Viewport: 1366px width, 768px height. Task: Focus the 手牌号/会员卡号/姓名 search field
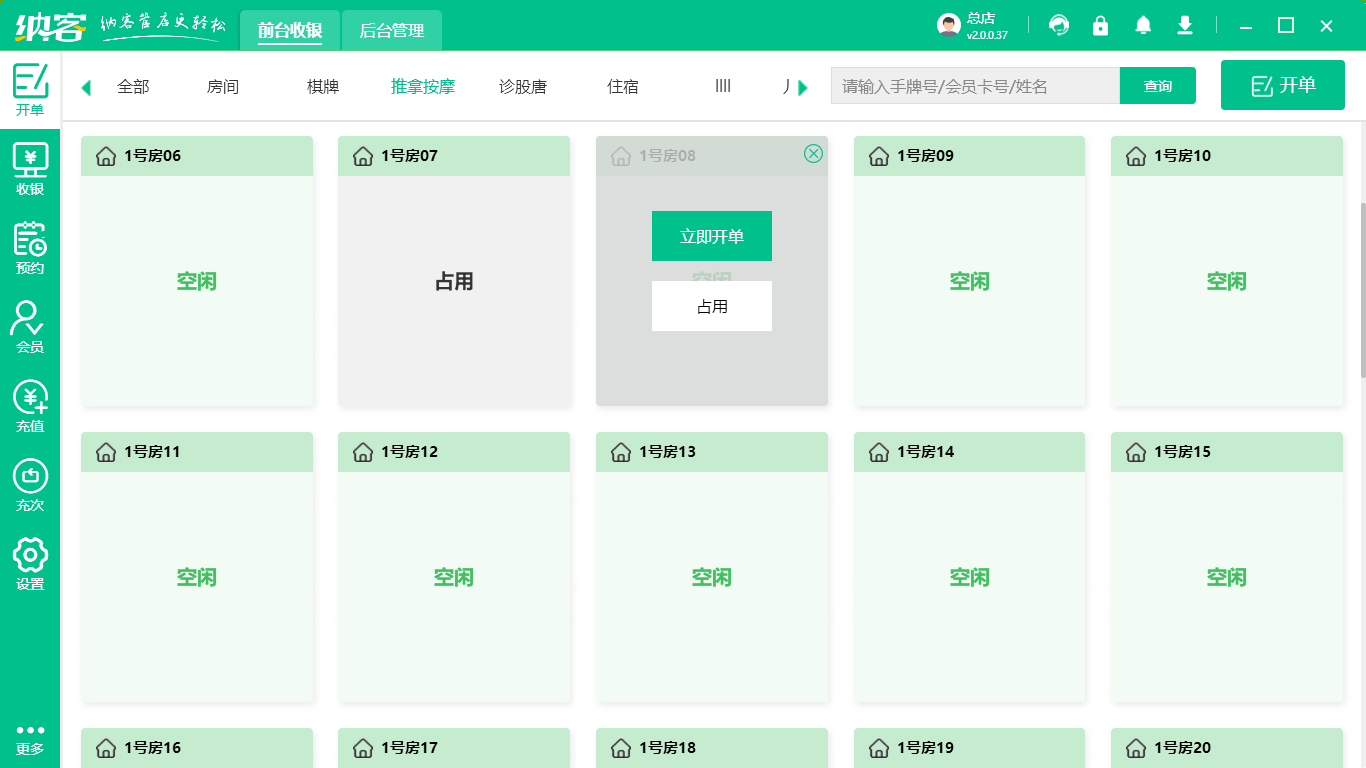(975, 86)
